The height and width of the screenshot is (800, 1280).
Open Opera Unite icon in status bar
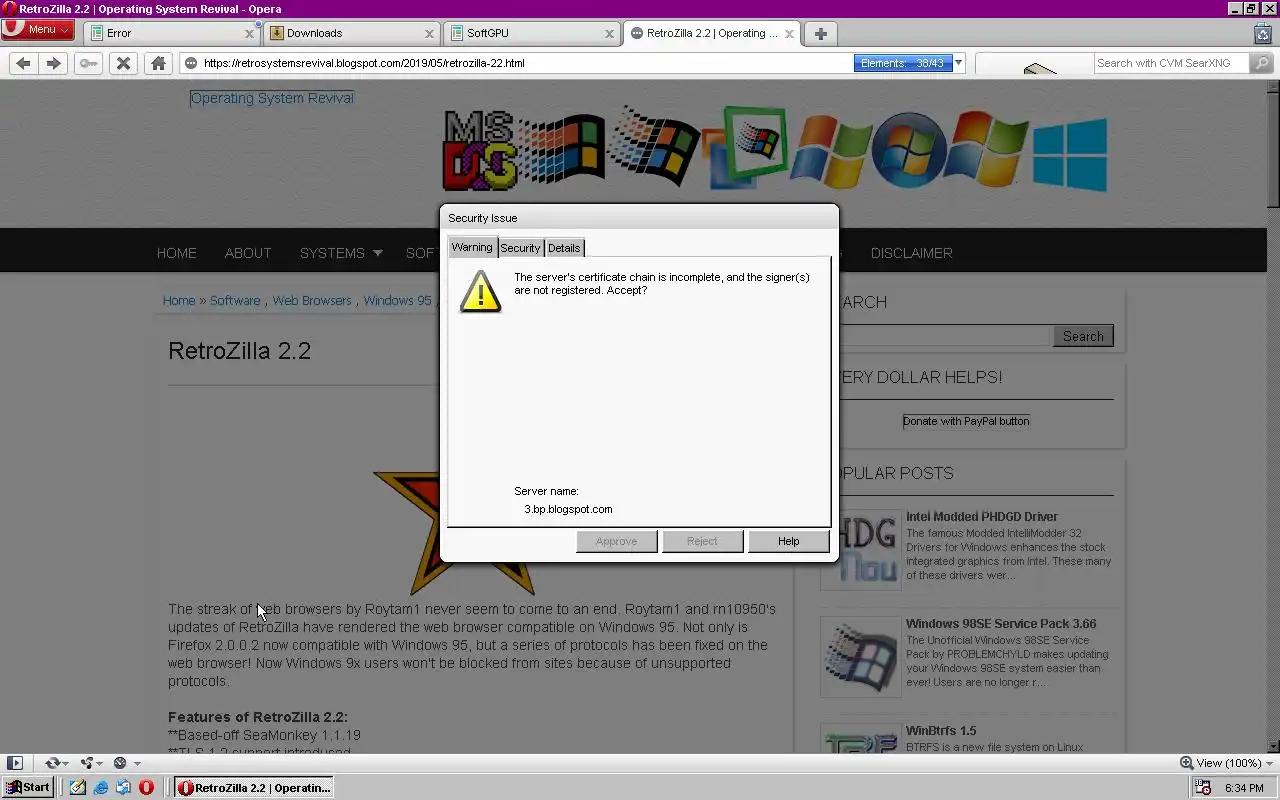tap(87, 763)
